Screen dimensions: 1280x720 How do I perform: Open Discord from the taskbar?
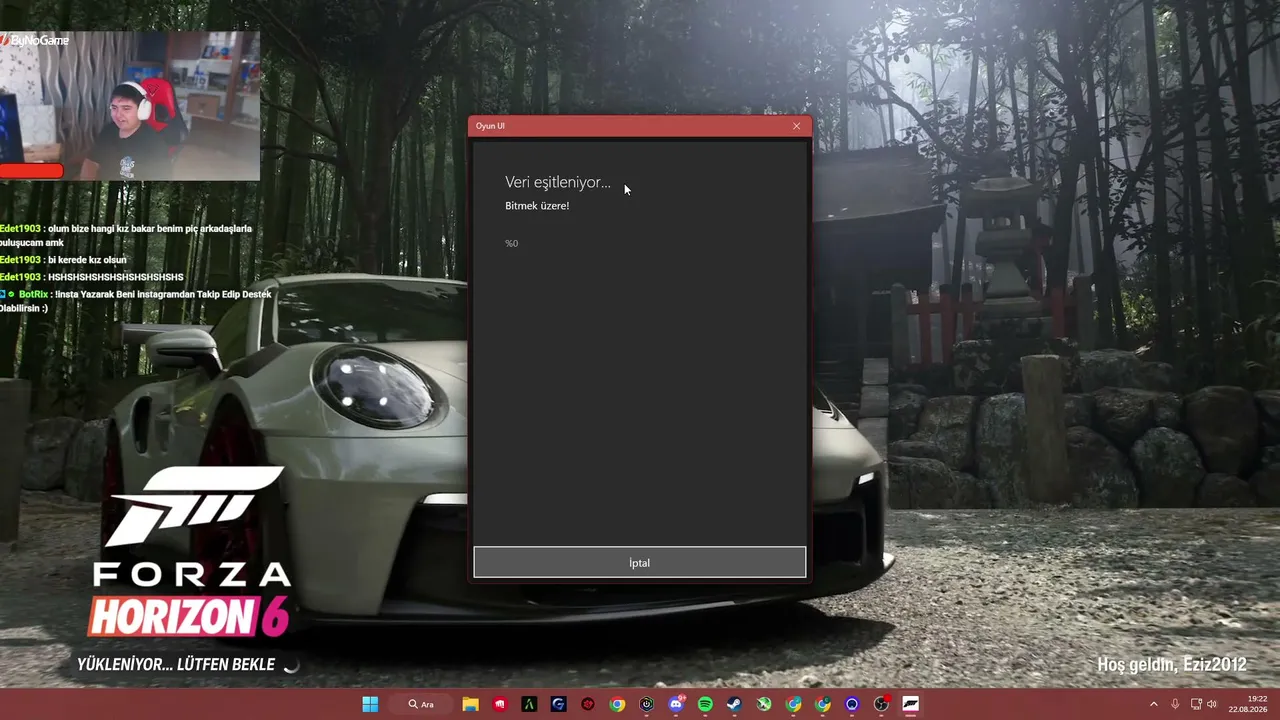click(x=676, y=704)
